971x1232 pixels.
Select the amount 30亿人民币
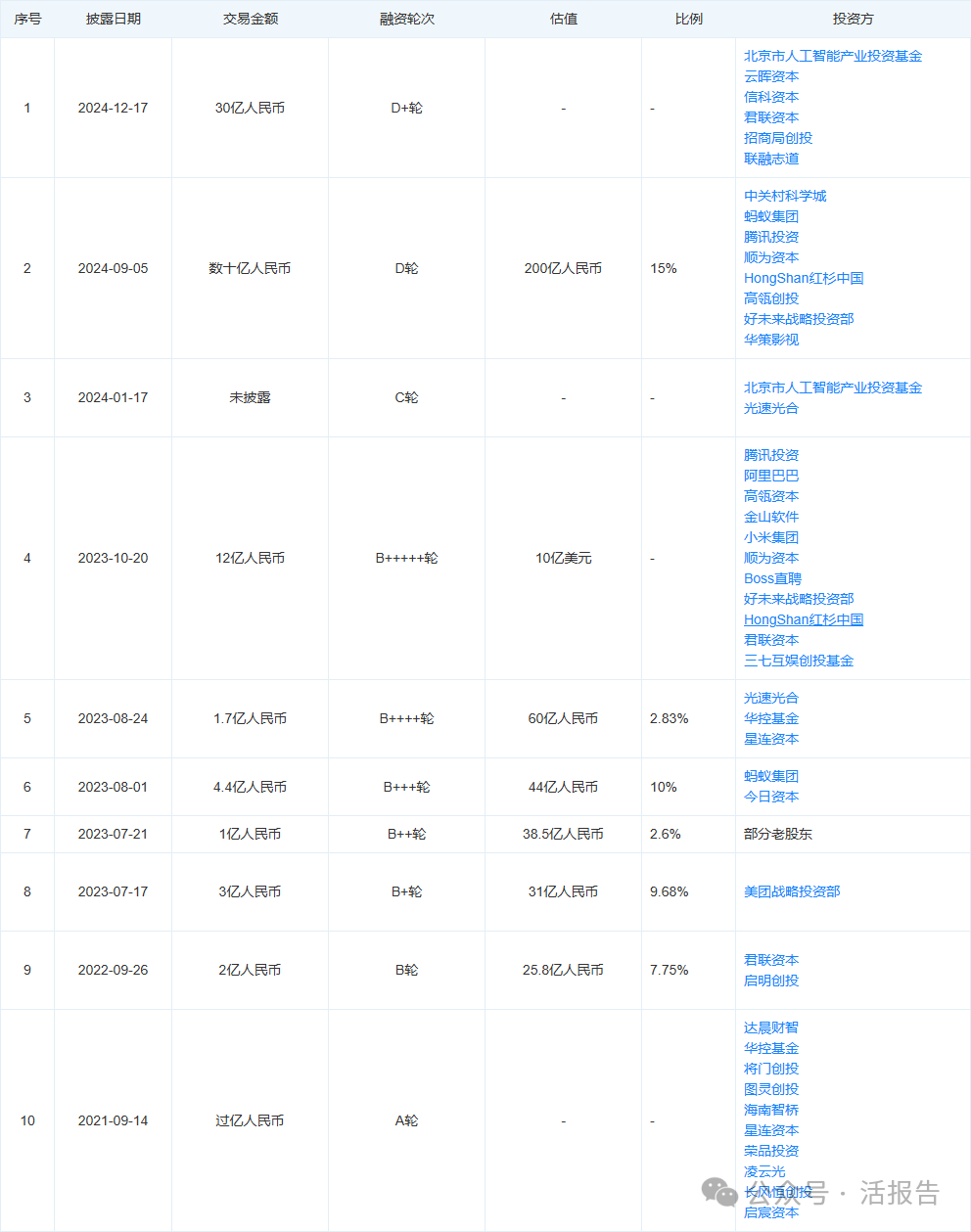point(251,108)
